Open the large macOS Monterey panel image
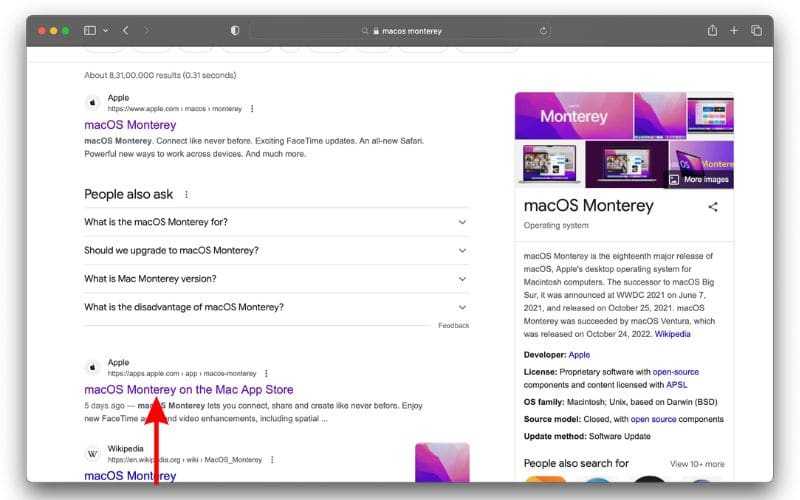800x500 pixels. point(573,115)
